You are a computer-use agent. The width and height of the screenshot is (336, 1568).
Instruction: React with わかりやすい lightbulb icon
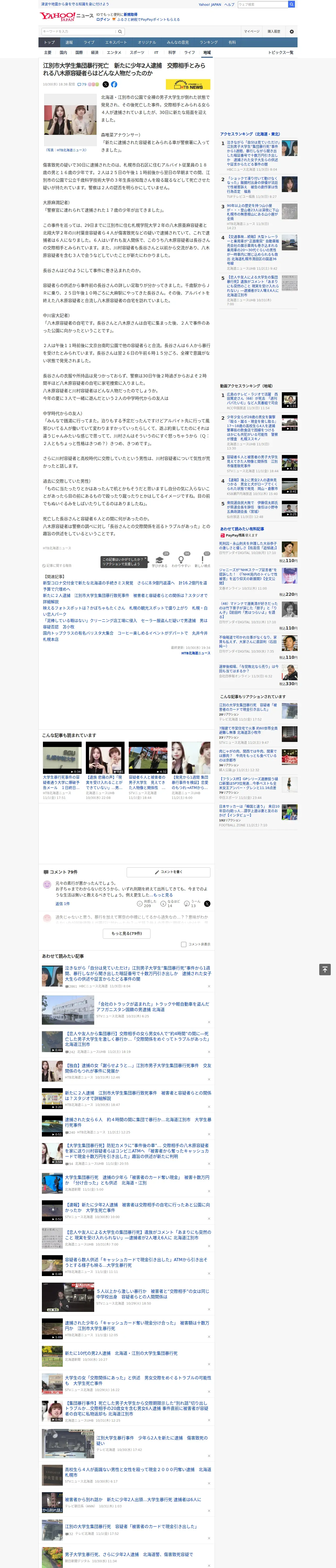181,560
